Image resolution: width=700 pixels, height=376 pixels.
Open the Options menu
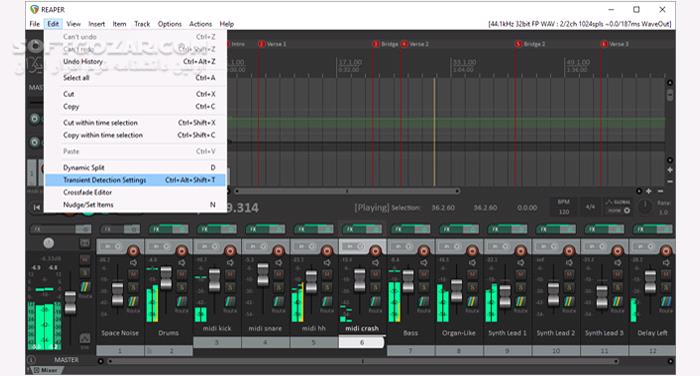(x=169, y=24)
